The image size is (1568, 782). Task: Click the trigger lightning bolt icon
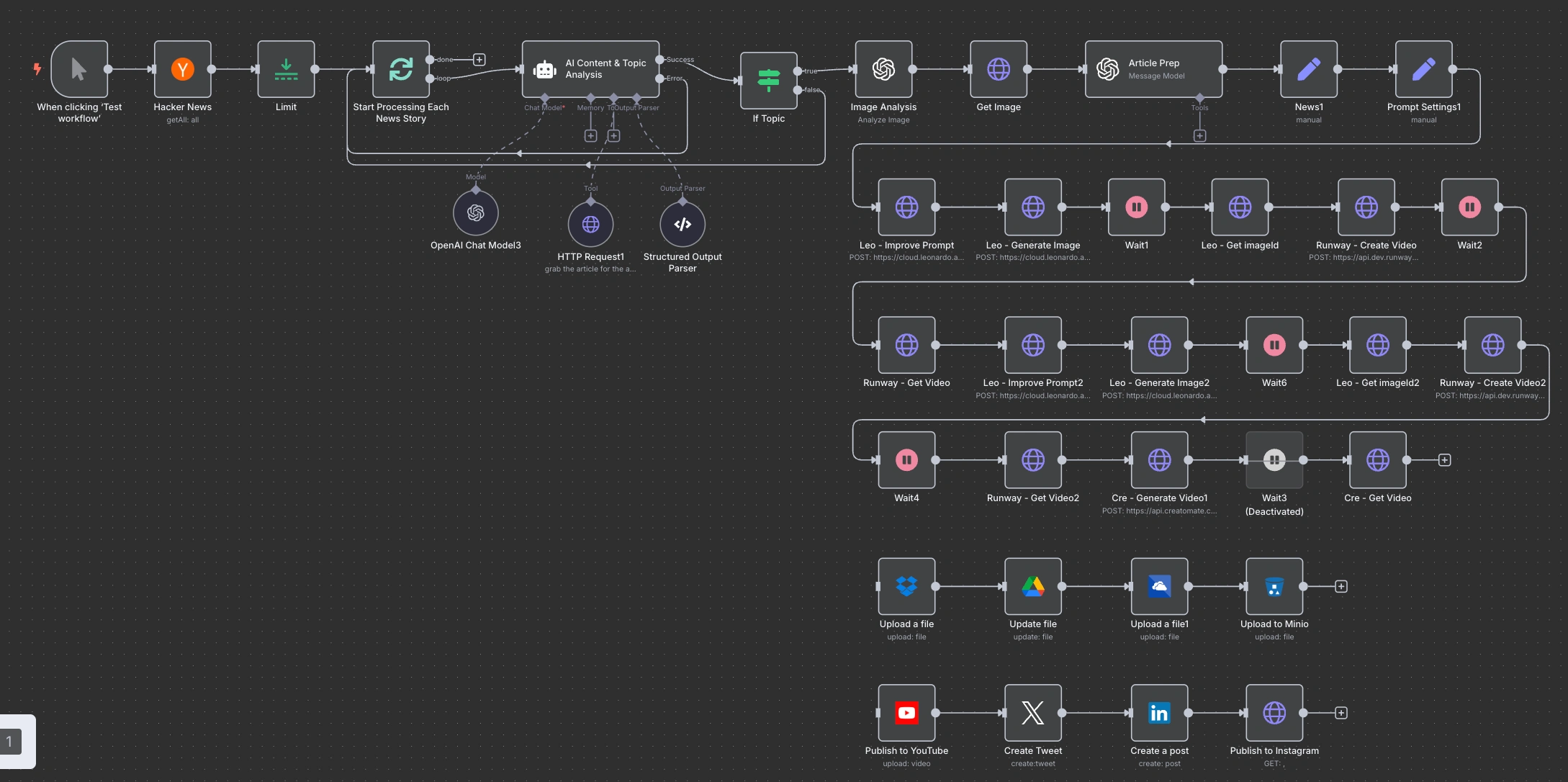click(37, 69)
